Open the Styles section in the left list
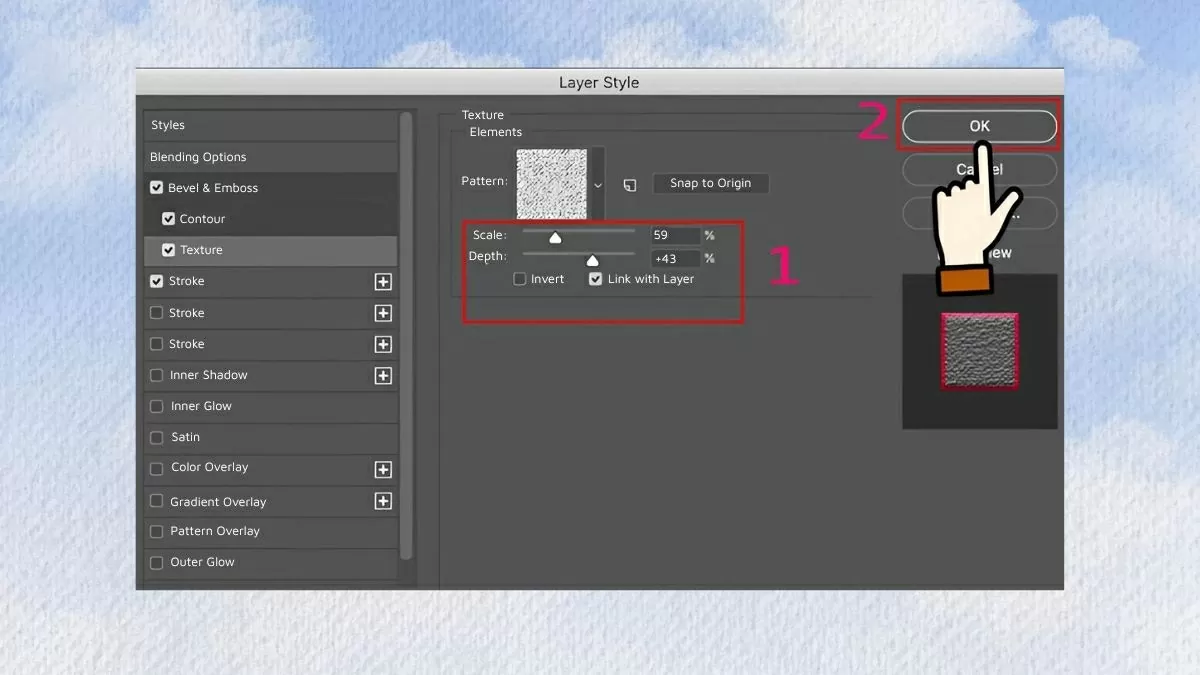This screenshot has height=675, width=1200. pos(168,125)
